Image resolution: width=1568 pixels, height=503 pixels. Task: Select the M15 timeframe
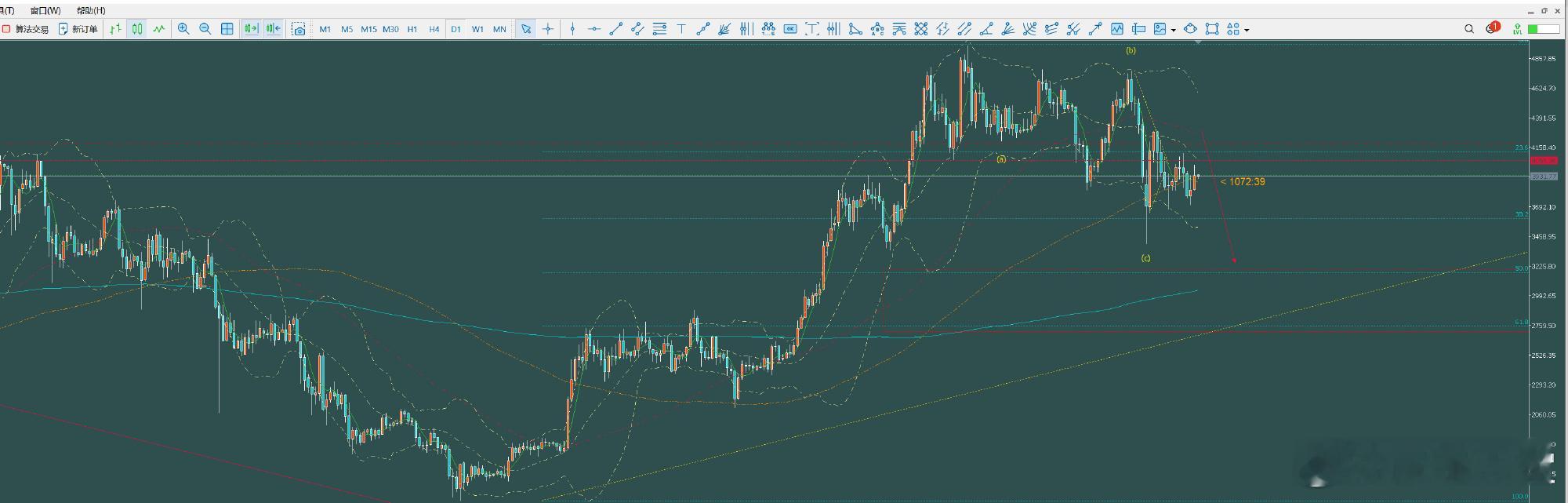[368, 29]
